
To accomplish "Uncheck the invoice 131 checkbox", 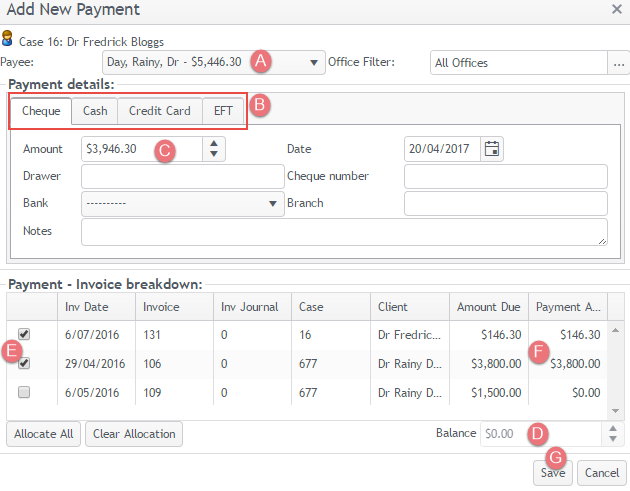I will (x=24, y=334).
